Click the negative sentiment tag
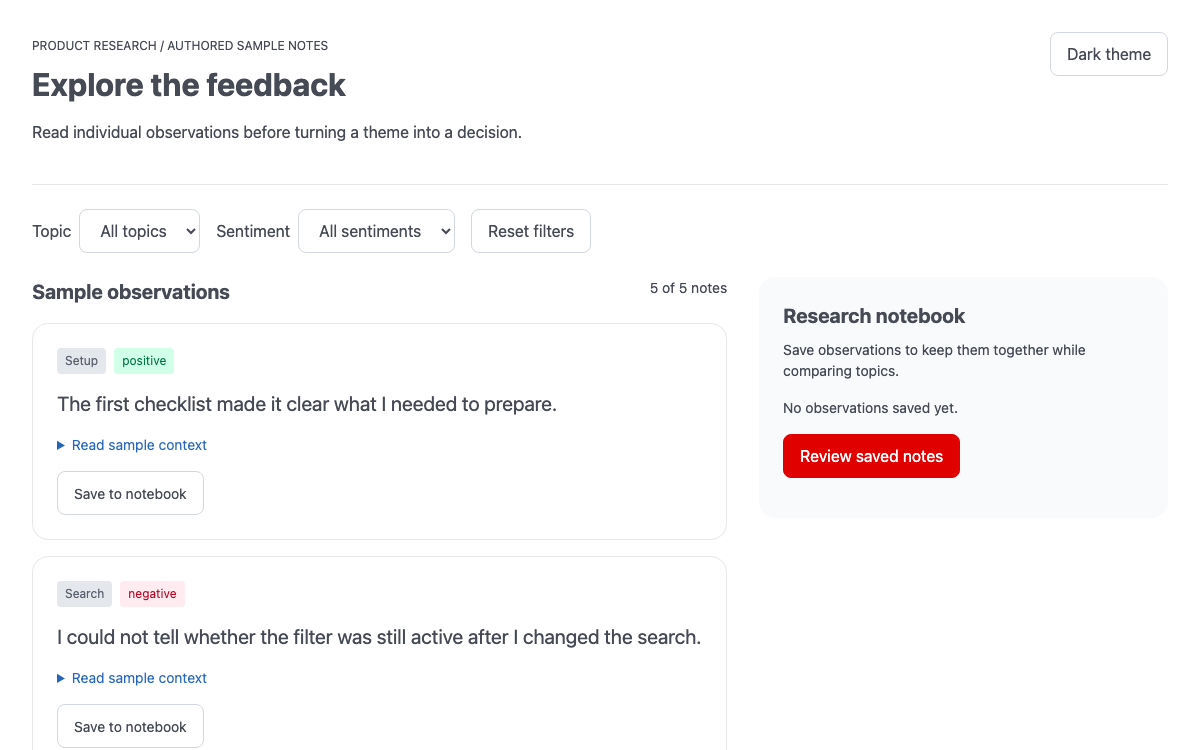Screen dimensions: 1200x750 pos(152,594)
